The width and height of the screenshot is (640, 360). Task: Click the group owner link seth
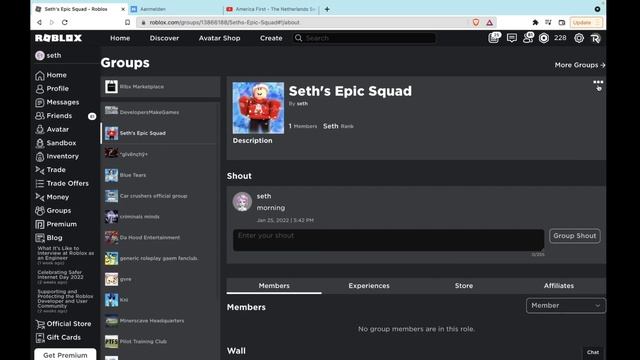[x=302, y=104]
